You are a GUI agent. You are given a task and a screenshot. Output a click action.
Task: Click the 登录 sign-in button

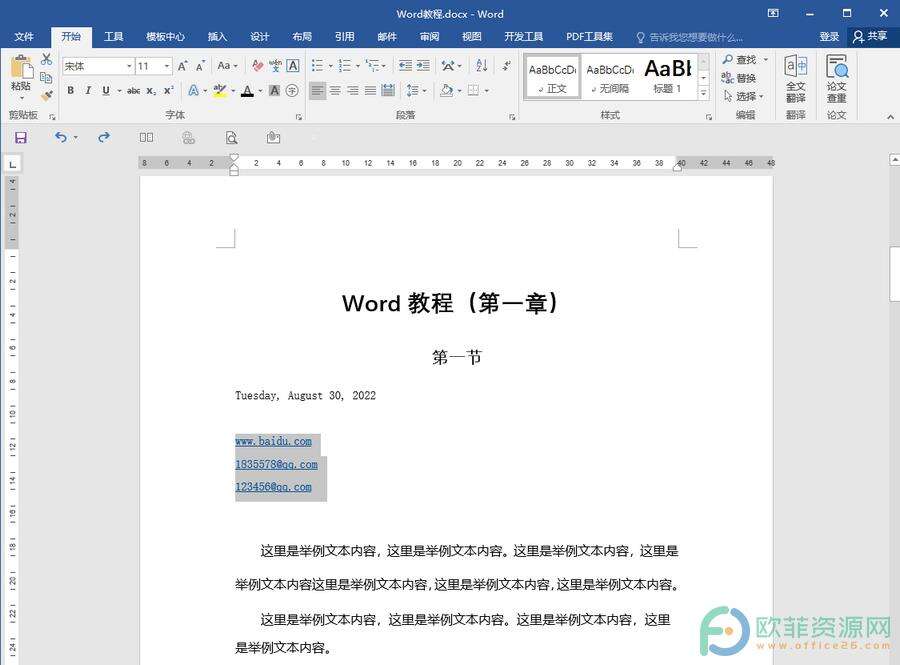tap(829, 37)
